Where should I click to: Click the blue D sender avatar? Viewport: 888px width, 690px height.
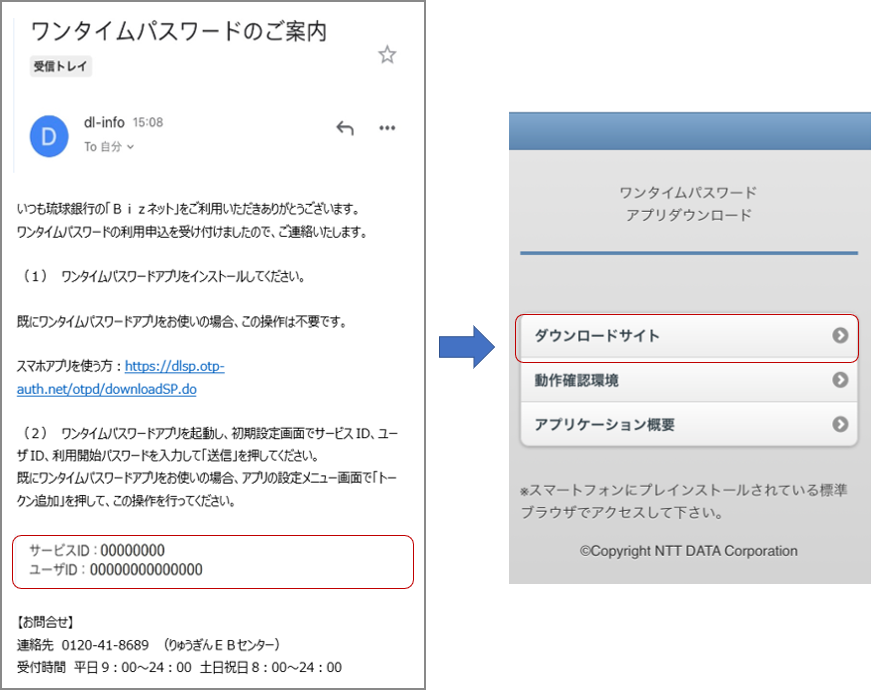(x=49, y=136)
